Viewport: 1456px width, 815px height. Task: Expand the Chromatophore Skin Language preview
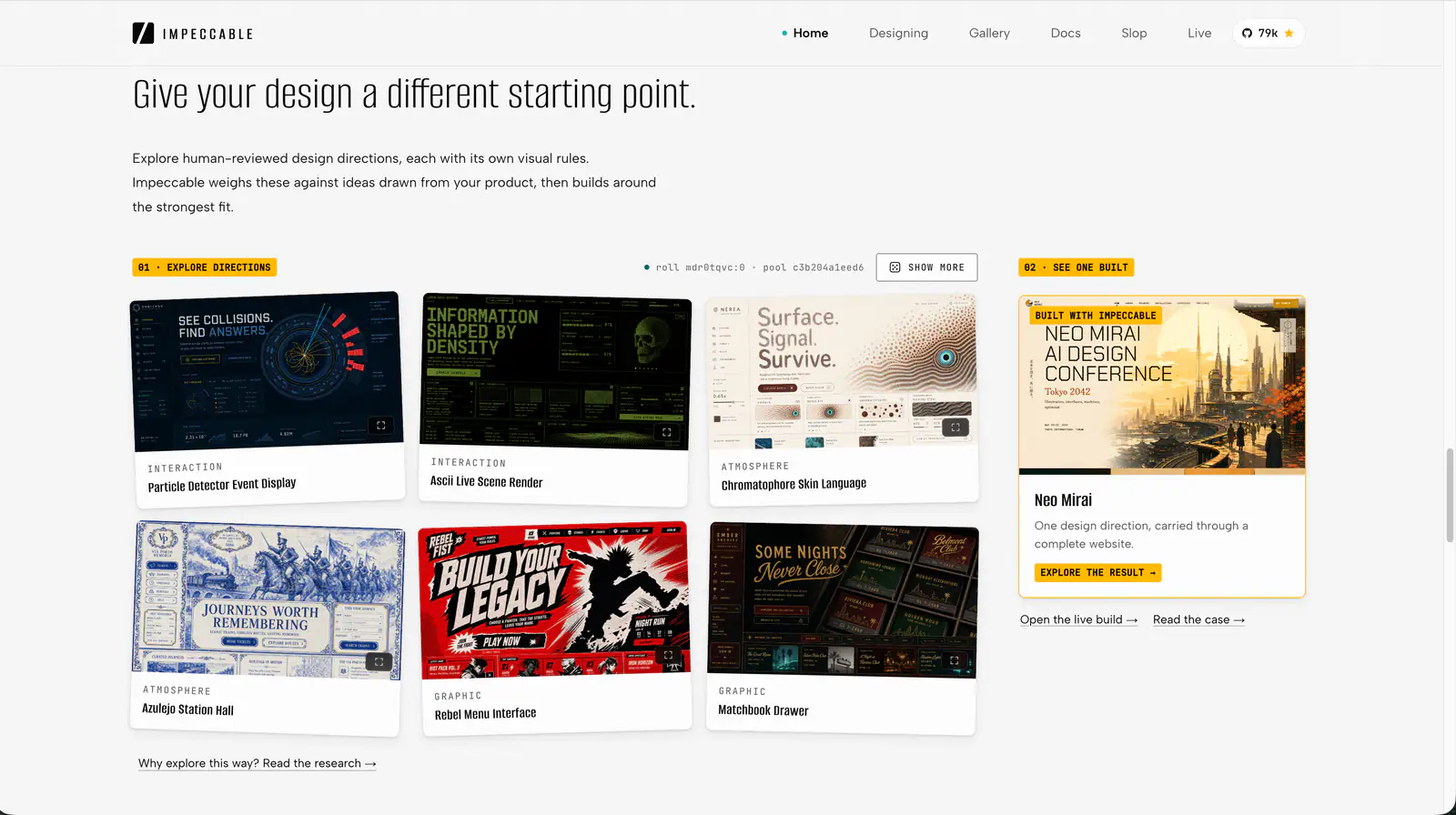(955, 427)
